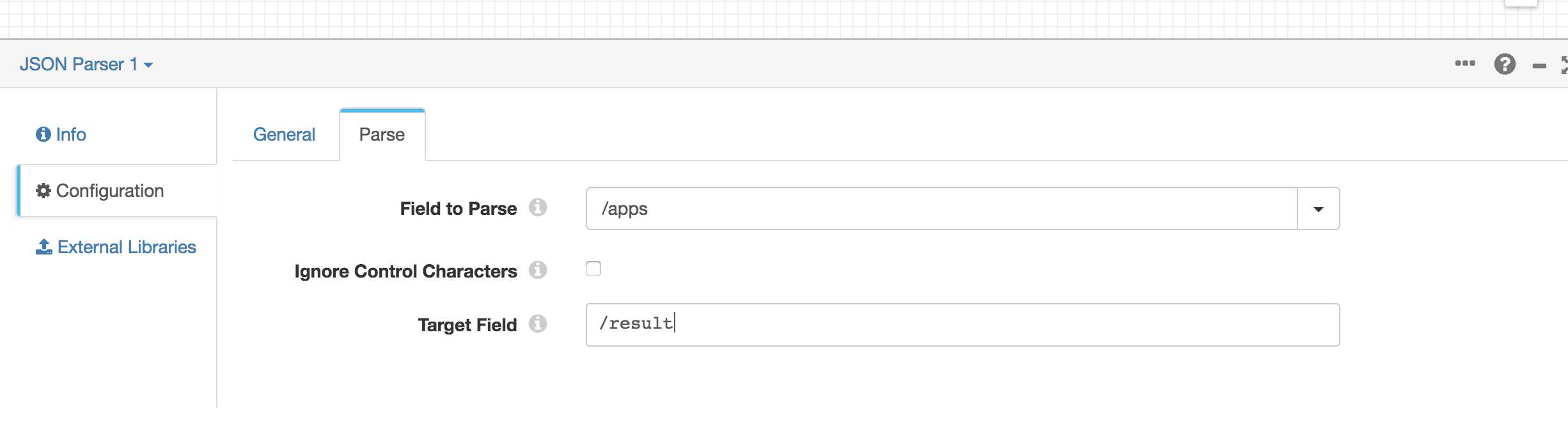Screen dimensions: 1568x431
Task: Focus the Target Field text input
Action: point(962,325)
